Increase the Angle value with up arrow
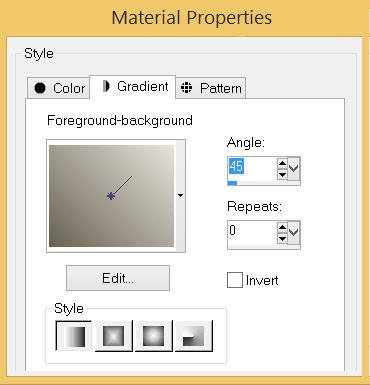The image size is (370, 385). click(282, 163)
